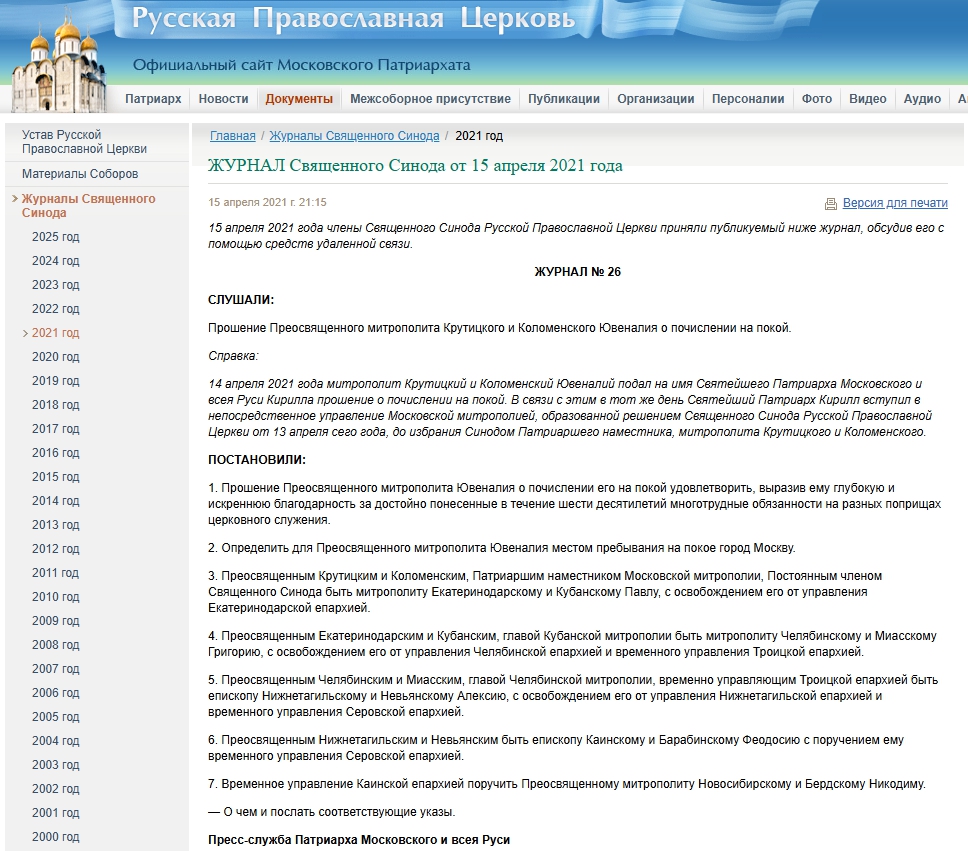968x851 pixels.
Task: Select 2020 год in the sidebar
Action: coord(56,357)
